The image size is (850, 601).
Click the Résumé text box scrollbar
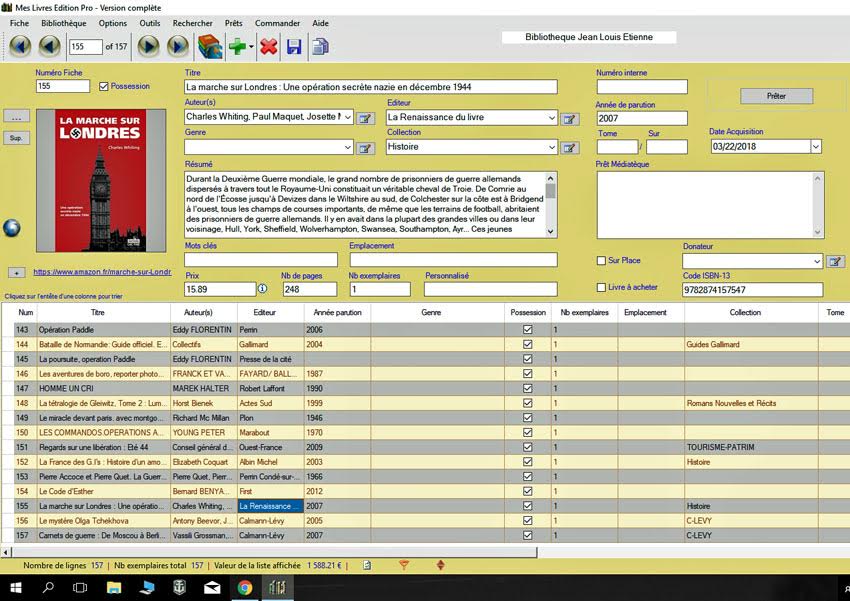pyautogui.click(x=550, y=205)
